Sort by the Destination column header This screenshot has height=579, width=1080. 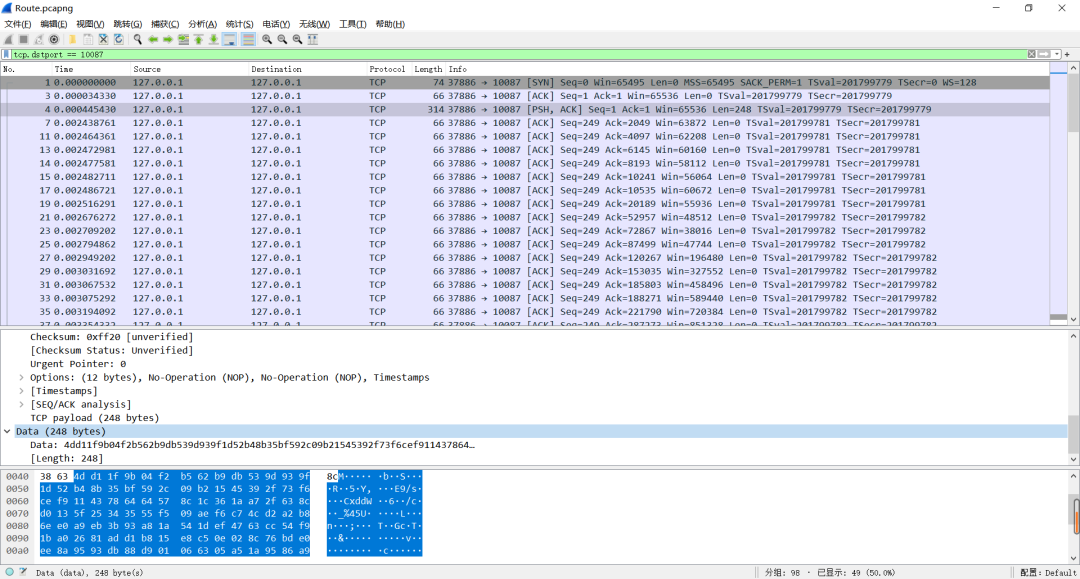pyautogui.click(x=307, y=69)
